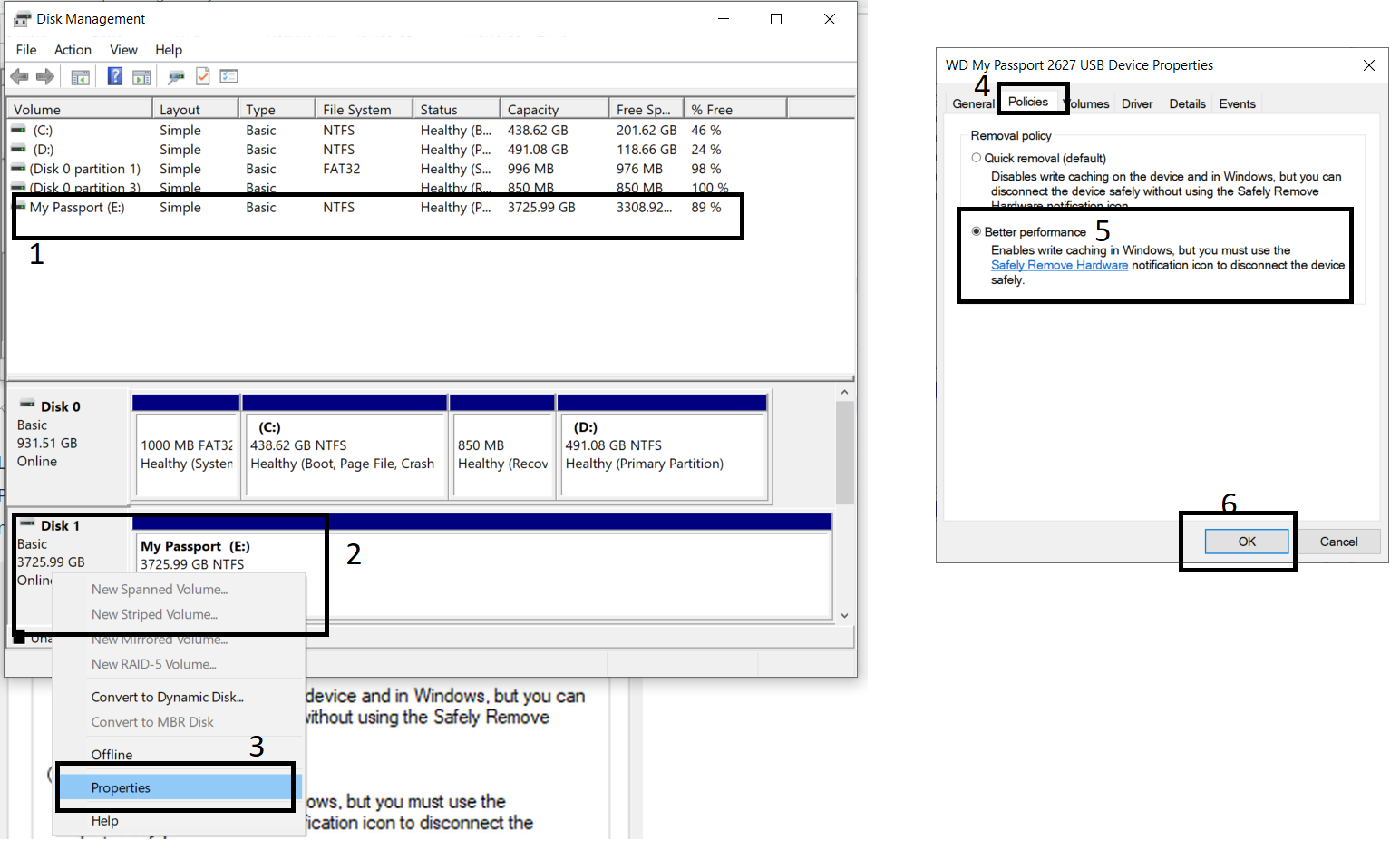
Task: Open the Help menu in menu bar
Action: (169, 50)
